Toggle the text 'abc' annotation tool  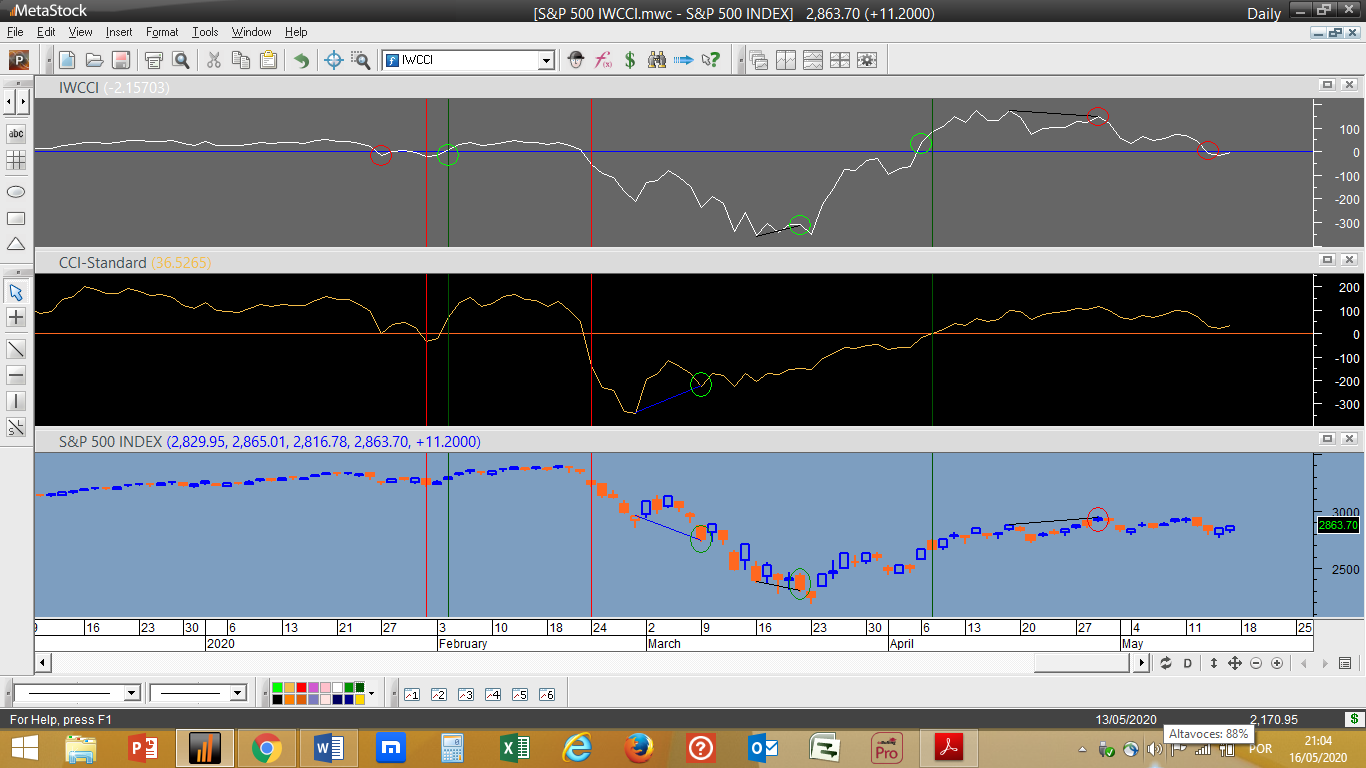16,134
